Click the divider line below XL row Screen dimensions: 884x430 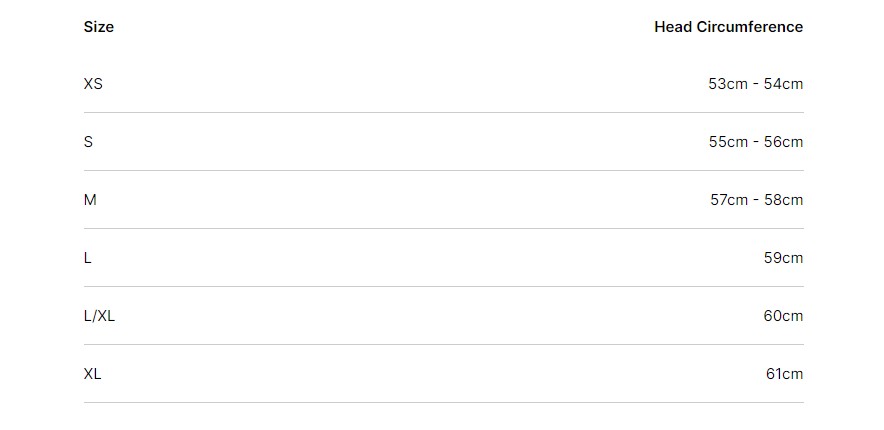[x=444, y=403]
